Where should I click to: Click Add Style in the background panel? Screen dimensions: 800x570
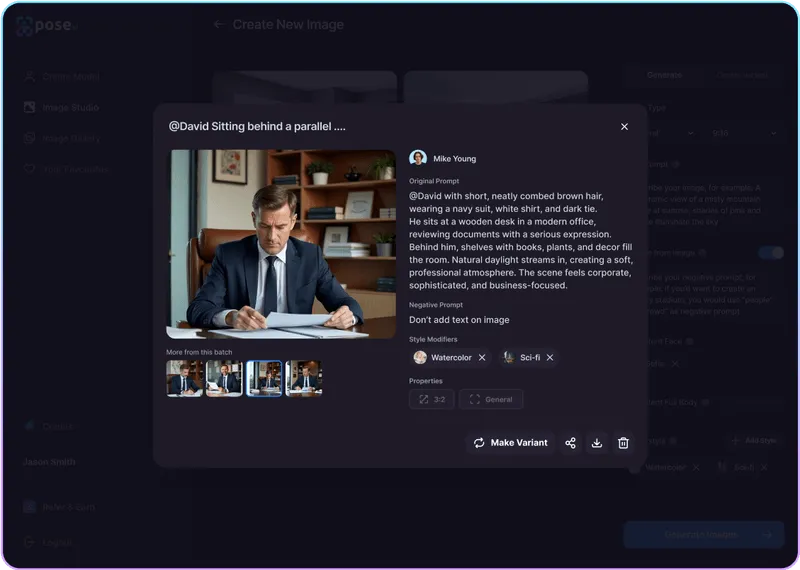pos(754,440)
